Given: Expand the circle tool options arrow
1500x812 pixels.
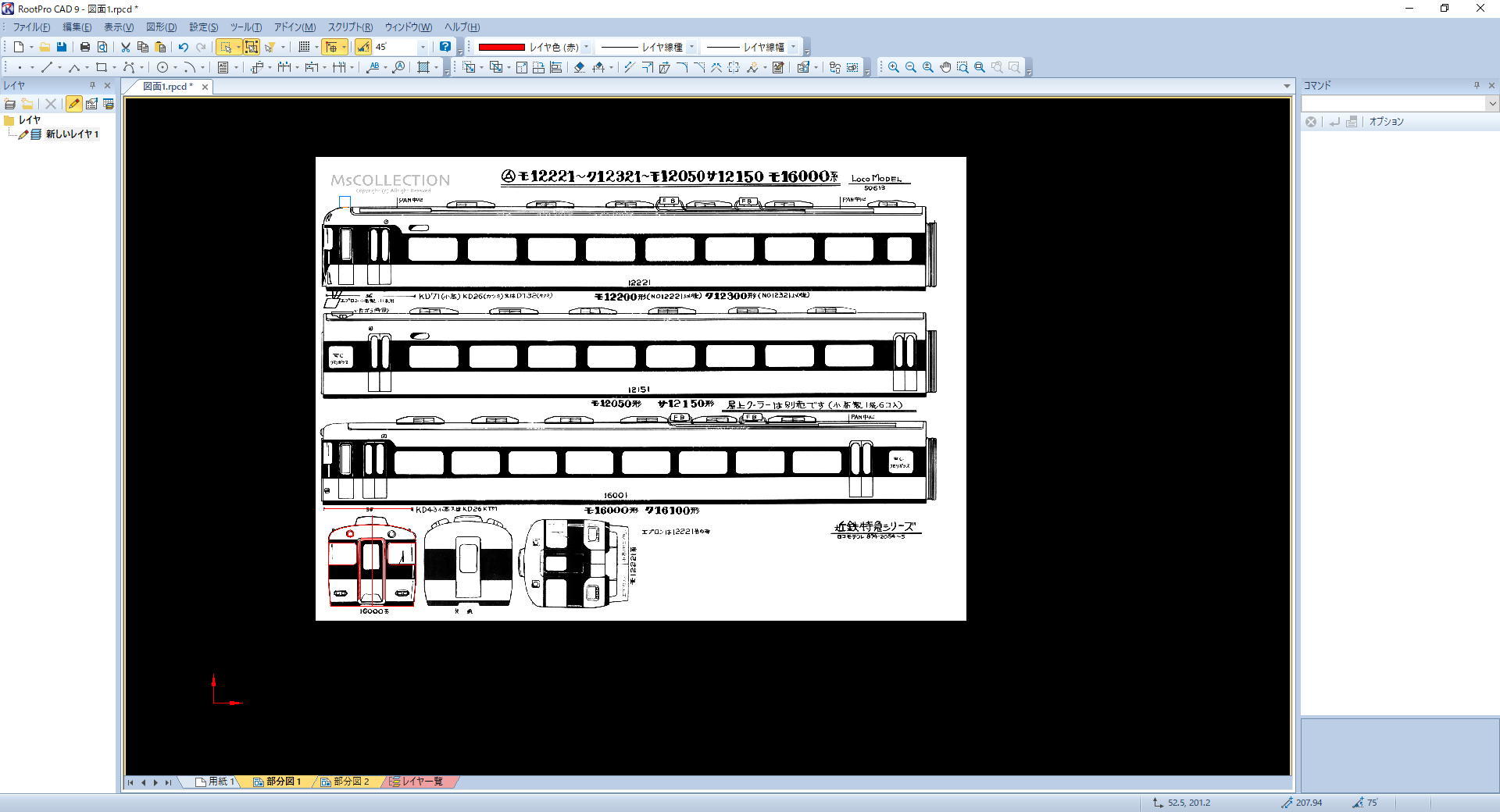Looking at the screenshot, I should 175,67.
